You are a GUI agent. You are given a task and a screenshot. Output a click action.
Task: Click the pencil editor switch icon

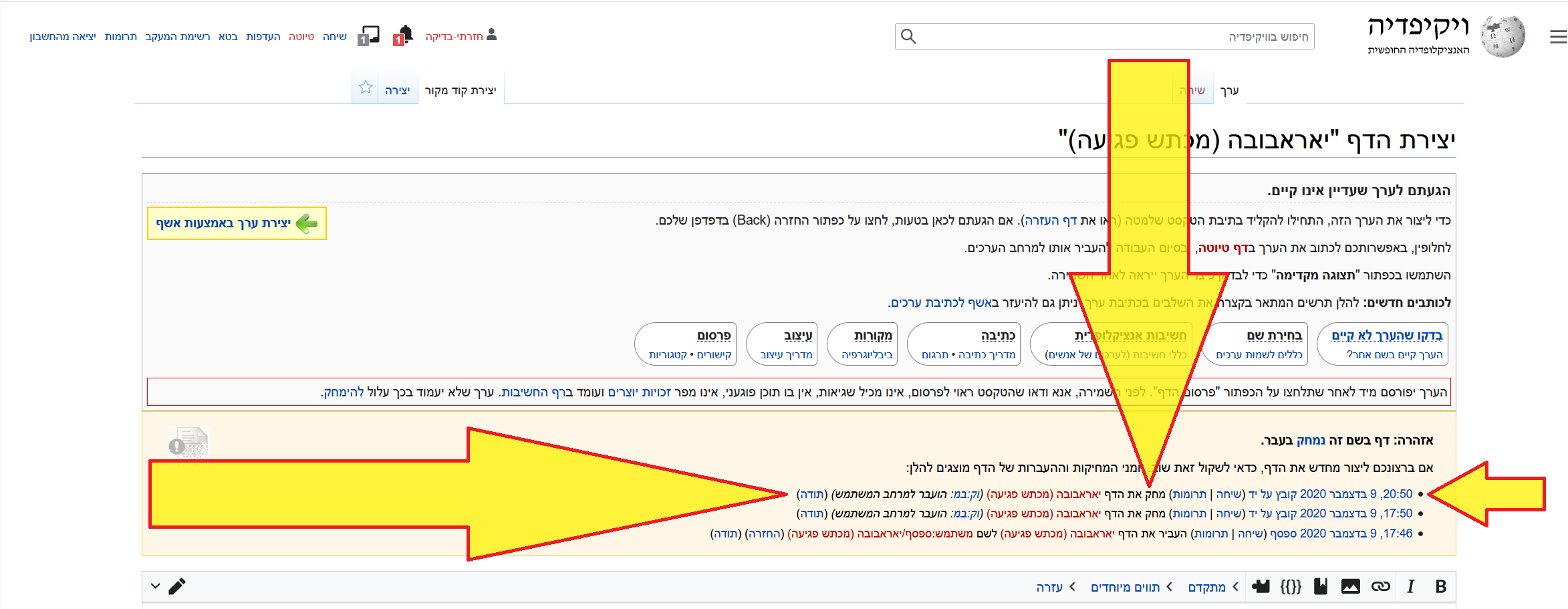pos(177,586)
